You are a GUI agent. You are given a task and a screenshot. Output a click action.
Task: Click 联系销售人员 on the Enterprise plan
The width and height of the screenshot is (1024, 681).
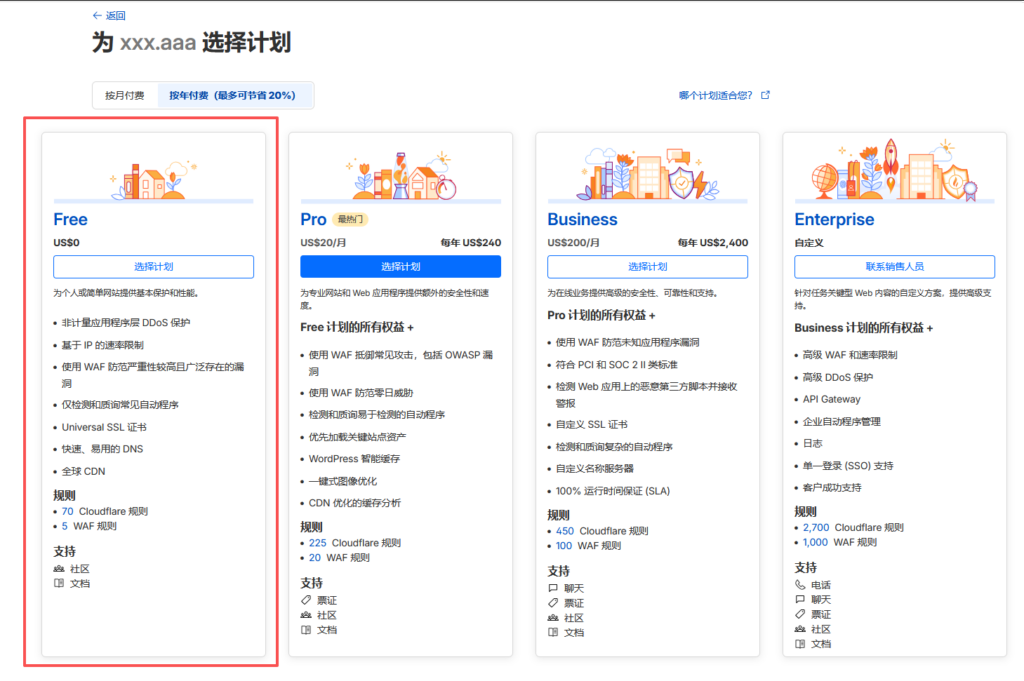894,266
